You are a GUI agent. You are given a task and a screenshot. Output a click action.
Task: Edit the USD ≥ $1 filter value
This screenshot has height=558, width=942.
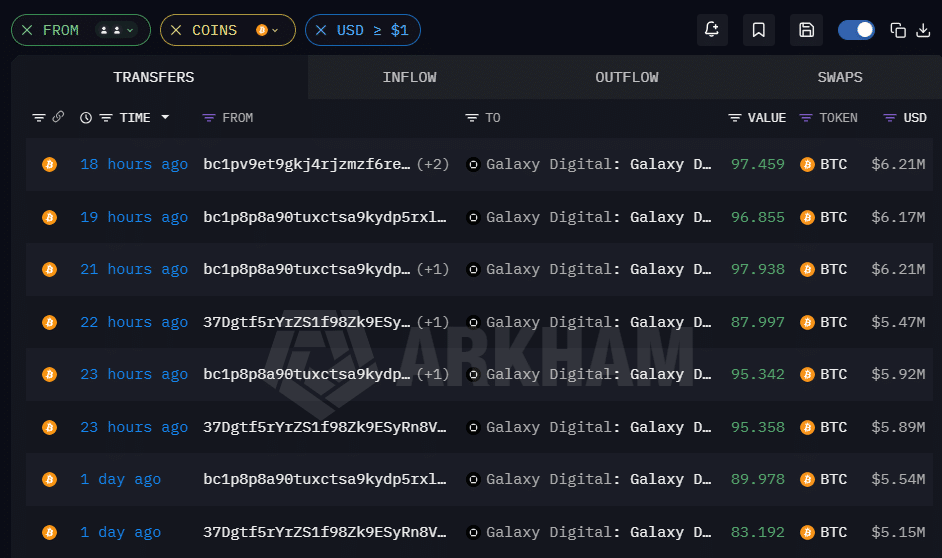pos(372,30)
